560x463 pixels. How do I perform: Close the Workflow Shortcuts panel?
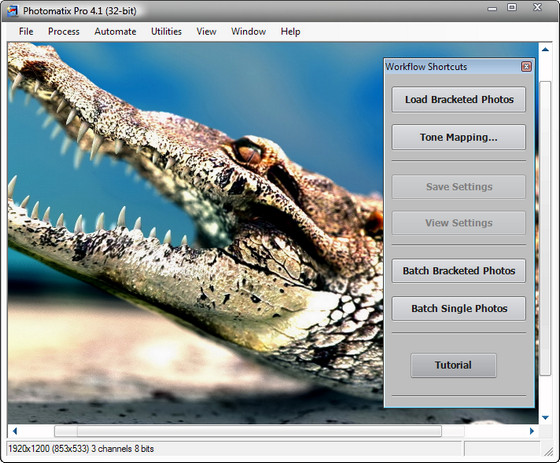click(526, 67)
